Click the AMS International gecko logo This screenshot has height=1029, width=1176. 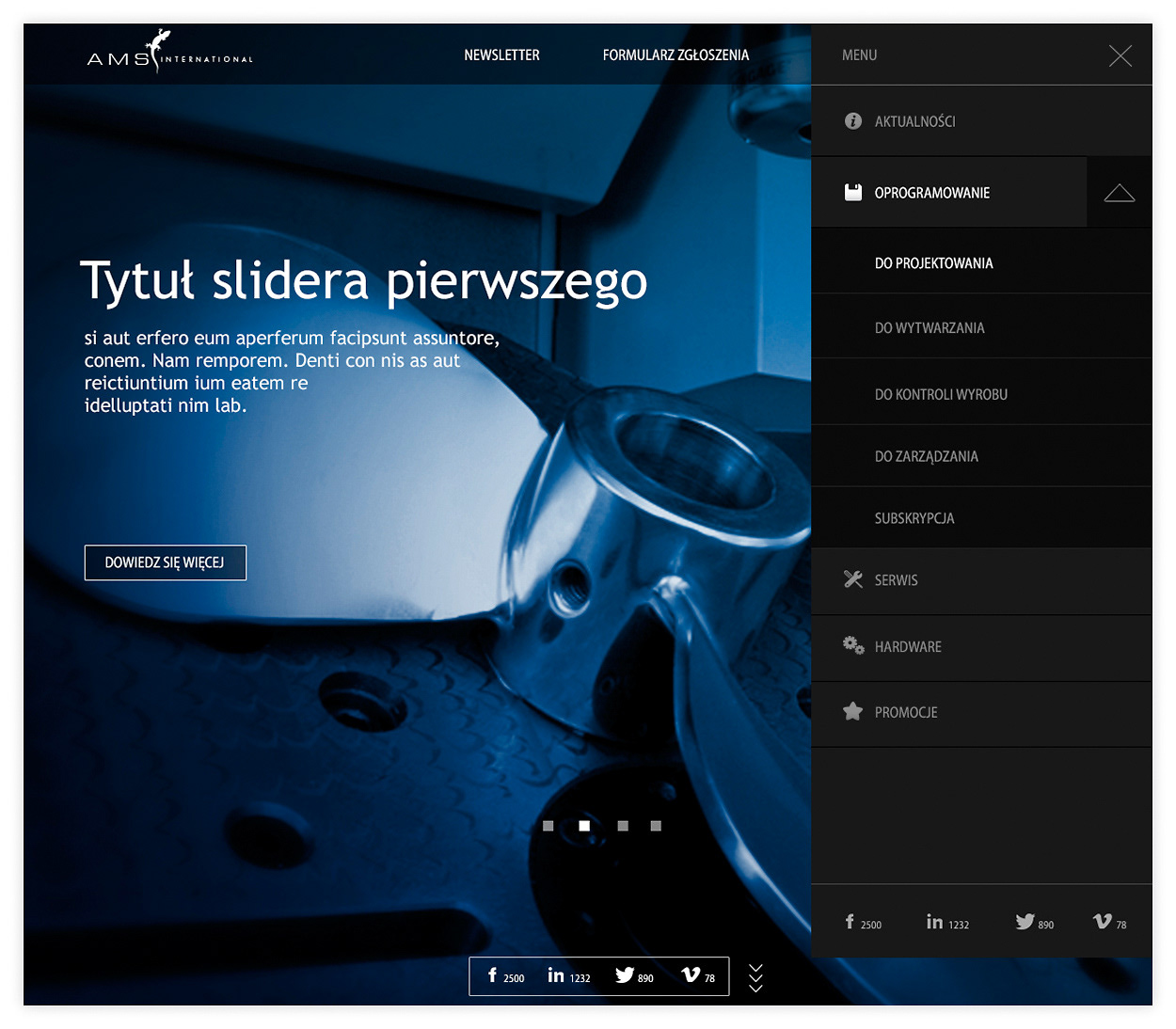pos(170,52)
